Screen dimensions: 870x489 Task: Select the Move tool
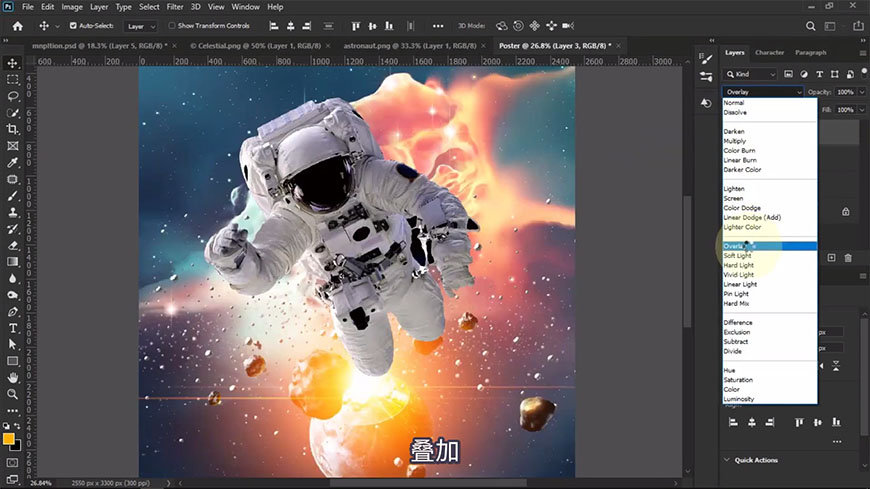click(x=12, y=63)
